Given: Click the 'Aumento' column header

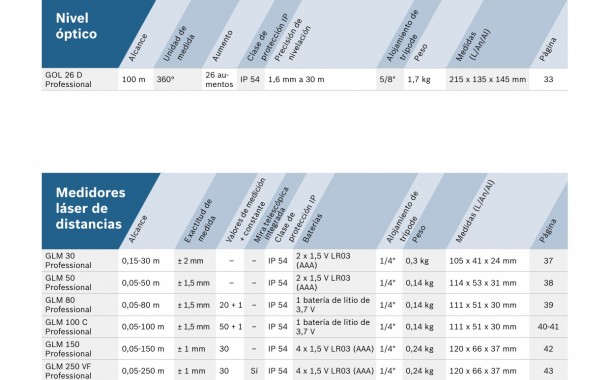Looking at the screenshot, I should pos(222,46).
